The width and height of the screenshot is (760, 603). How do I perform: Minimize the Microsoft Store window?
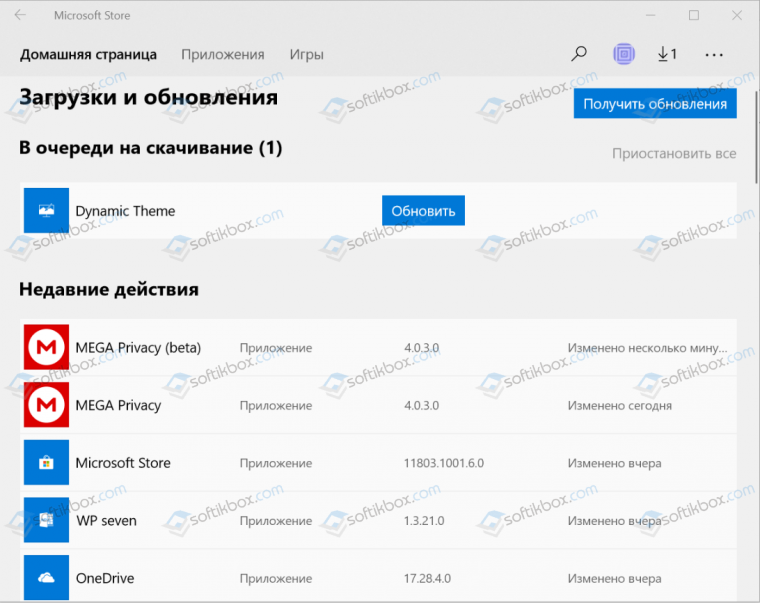(x=650, y=15)
